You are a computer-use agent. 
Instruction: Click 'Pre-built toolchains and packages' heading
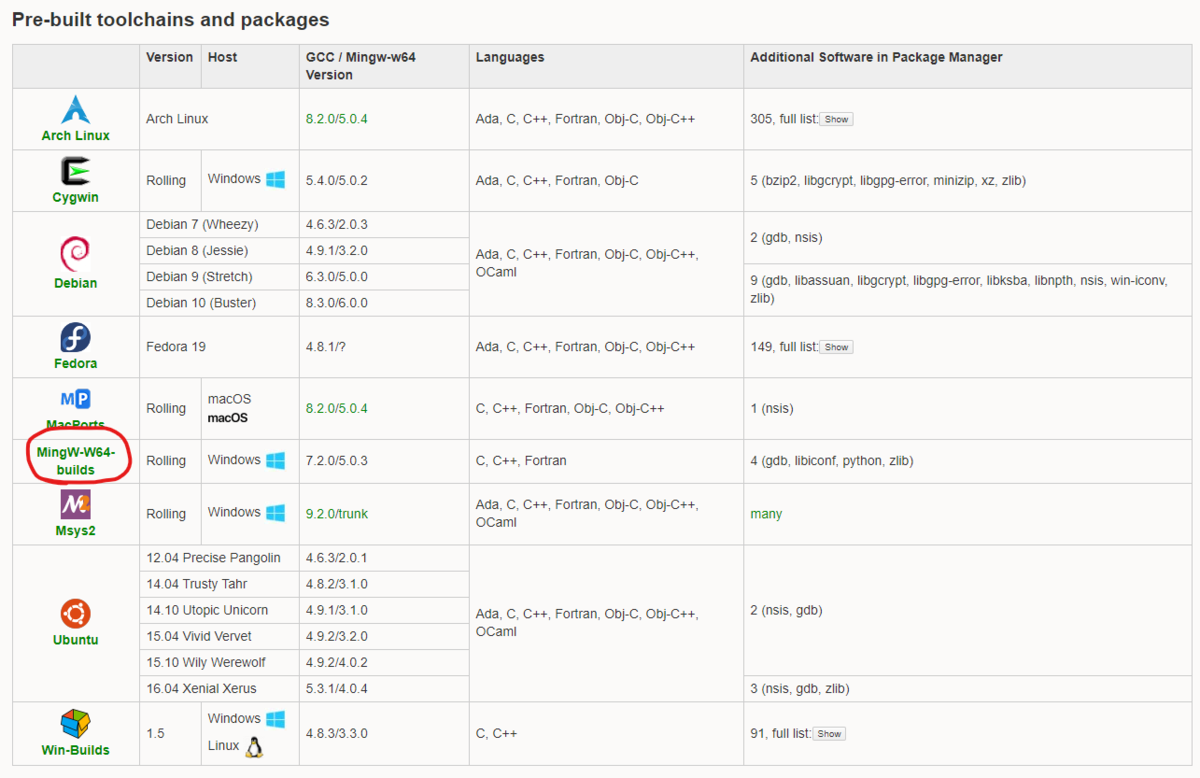(171, 19)
